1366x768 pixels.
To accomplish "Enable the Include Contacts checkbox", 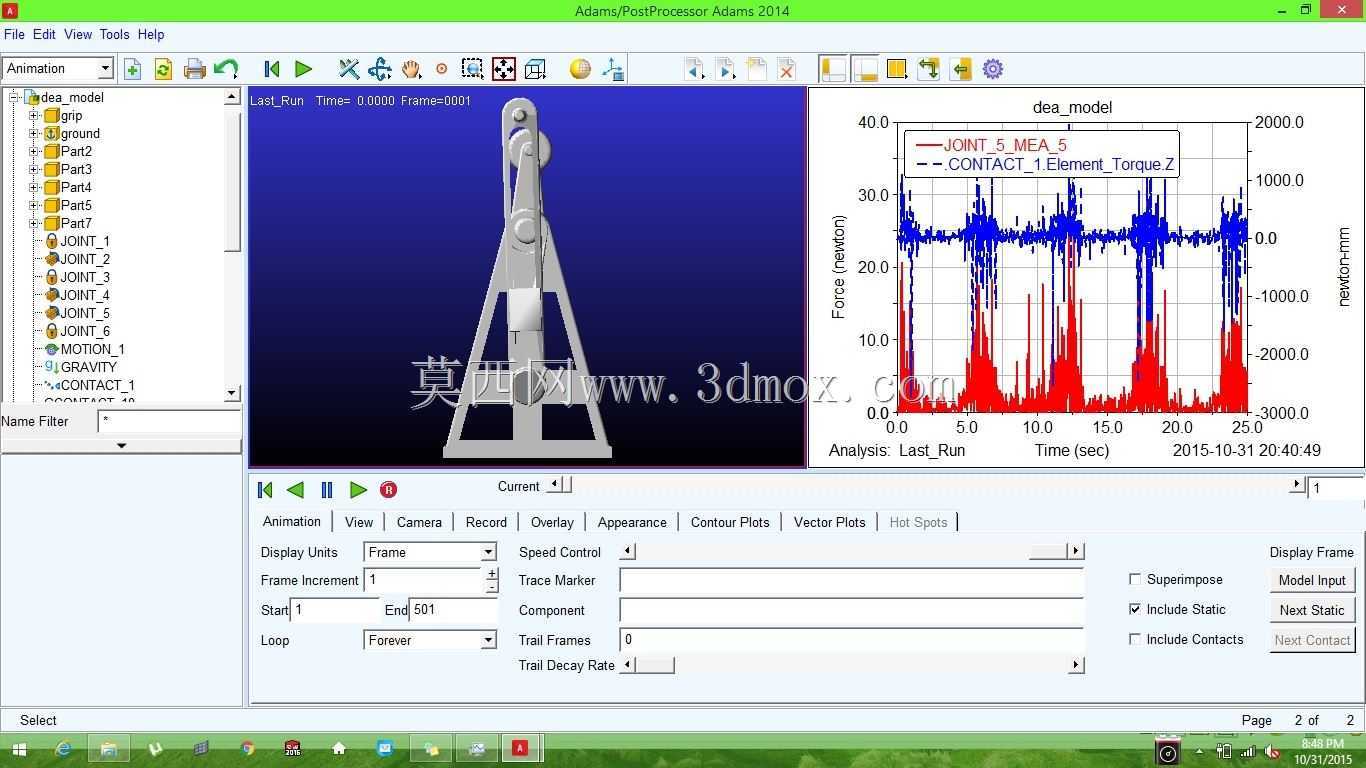I will pos(1135,639).
